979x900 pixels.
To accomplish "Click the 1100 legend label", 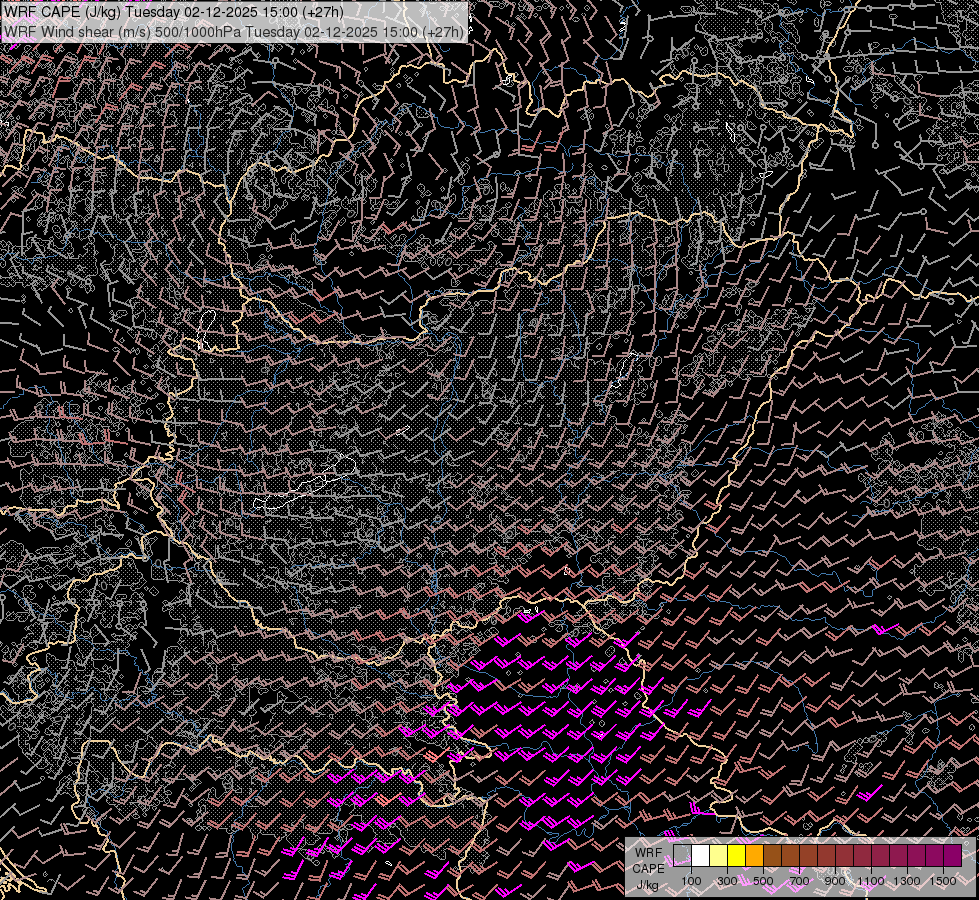I will (x=870, y=881).
